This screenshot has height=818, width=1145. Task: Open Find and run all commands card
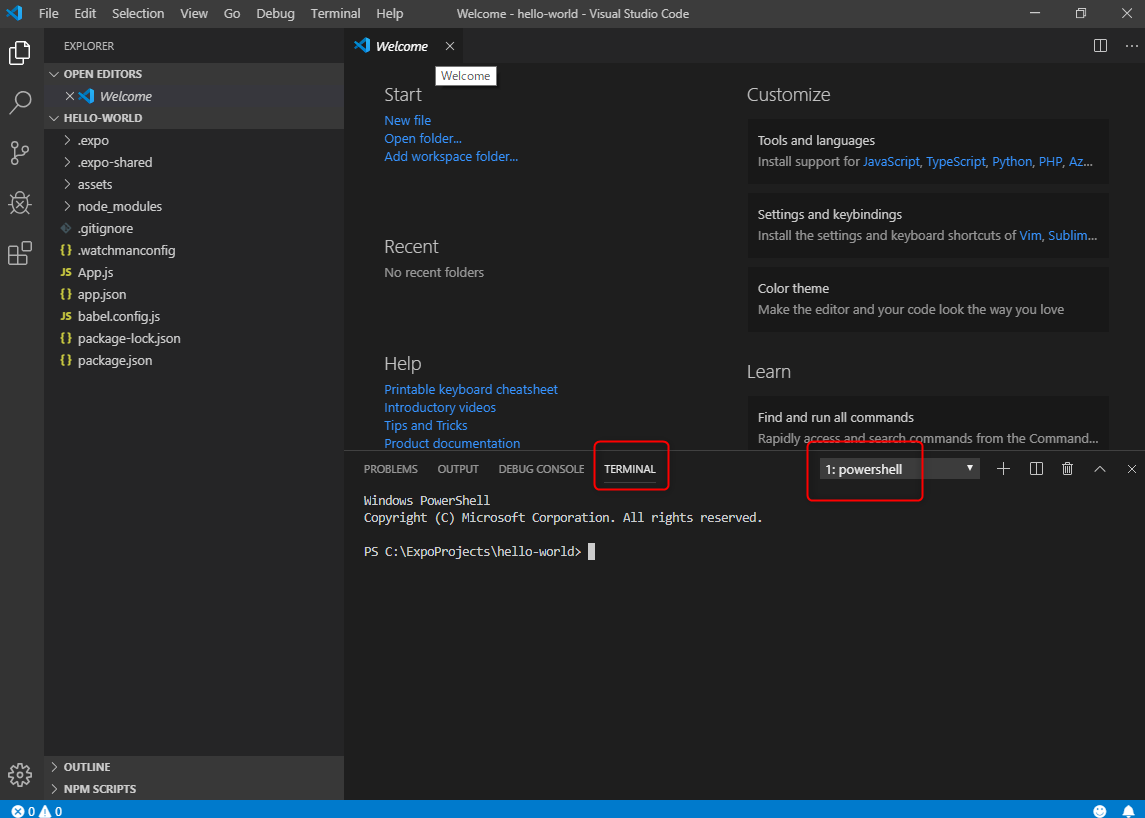pos(927,424)
